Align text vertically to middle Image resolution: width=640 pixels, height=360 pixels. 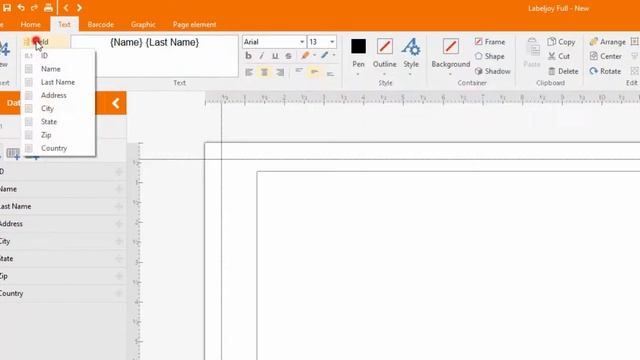pos(314,72)
